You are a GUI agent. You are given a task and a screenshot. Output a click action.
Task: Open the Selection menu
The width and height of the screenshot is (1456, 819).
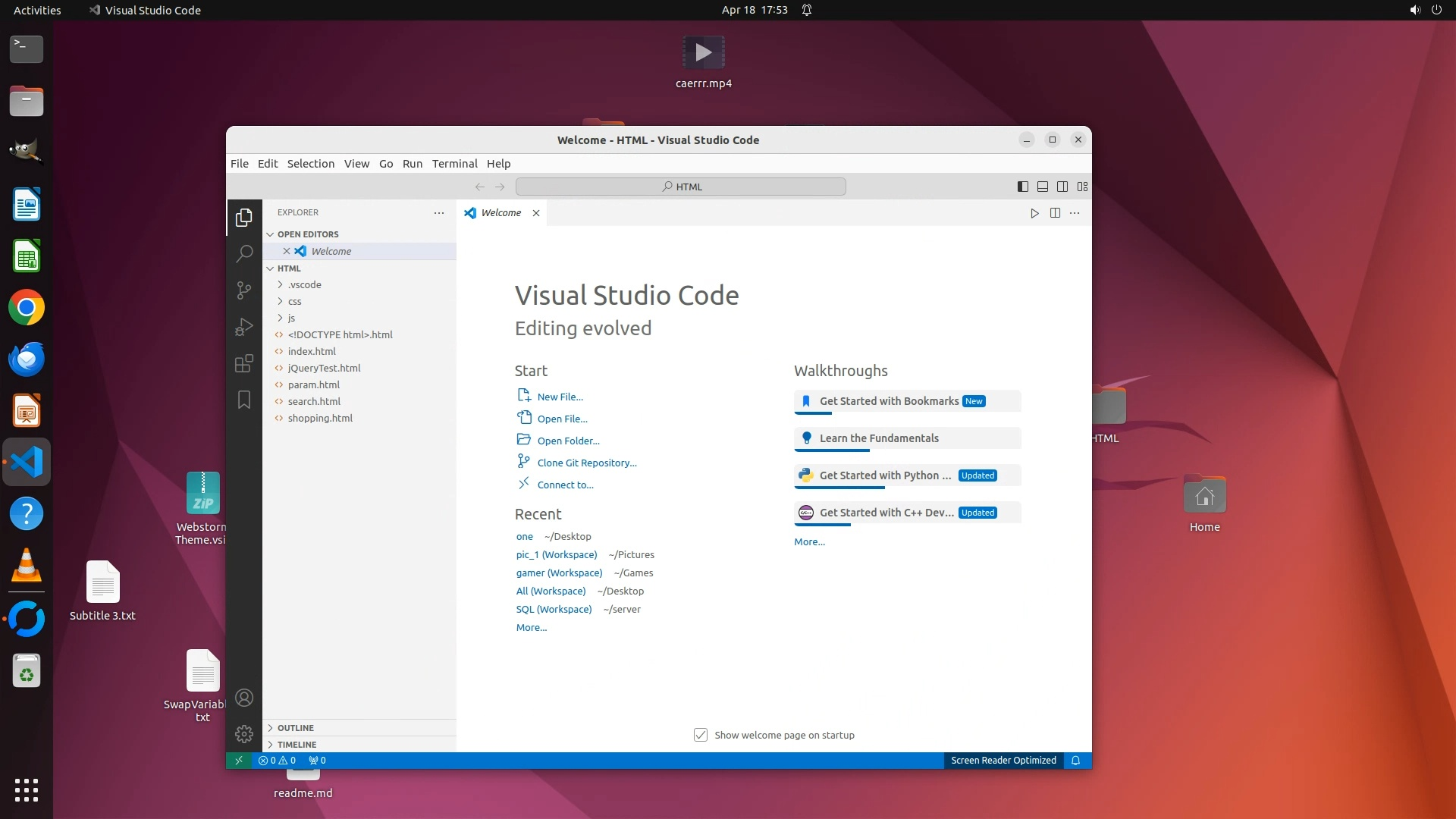(310, 164)
